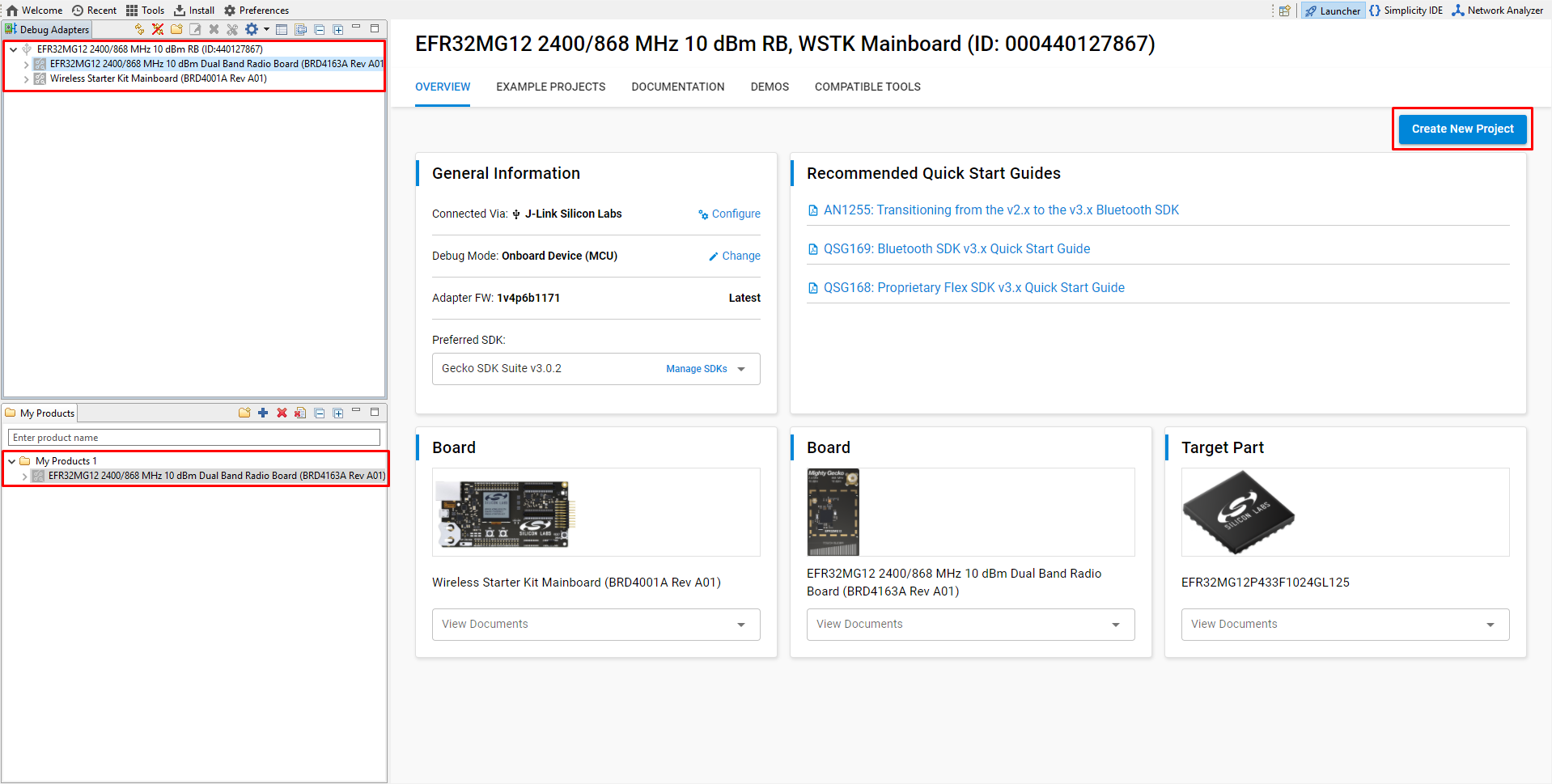1552x784 pixels.
Task: Select EFR32MG12 RB (ID:440127867) adapter row
Action: (x=149, y=49)
